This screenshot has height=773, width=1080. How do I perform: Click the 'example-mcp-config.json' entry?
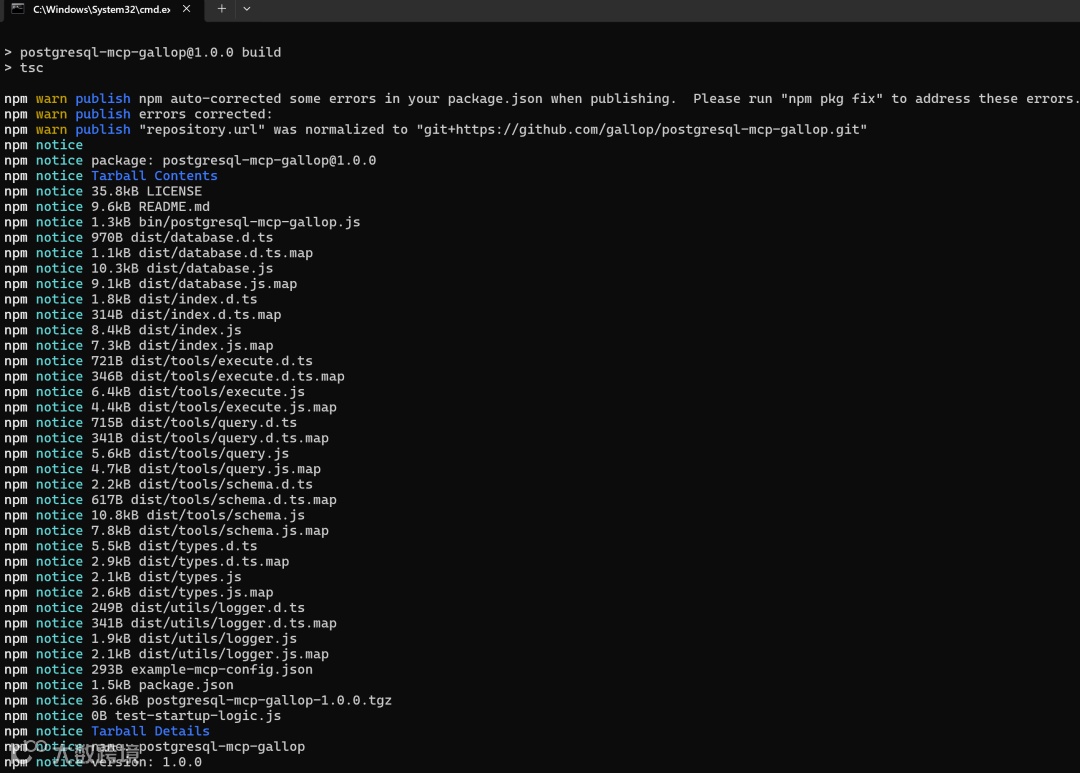[x=222, y=670]
